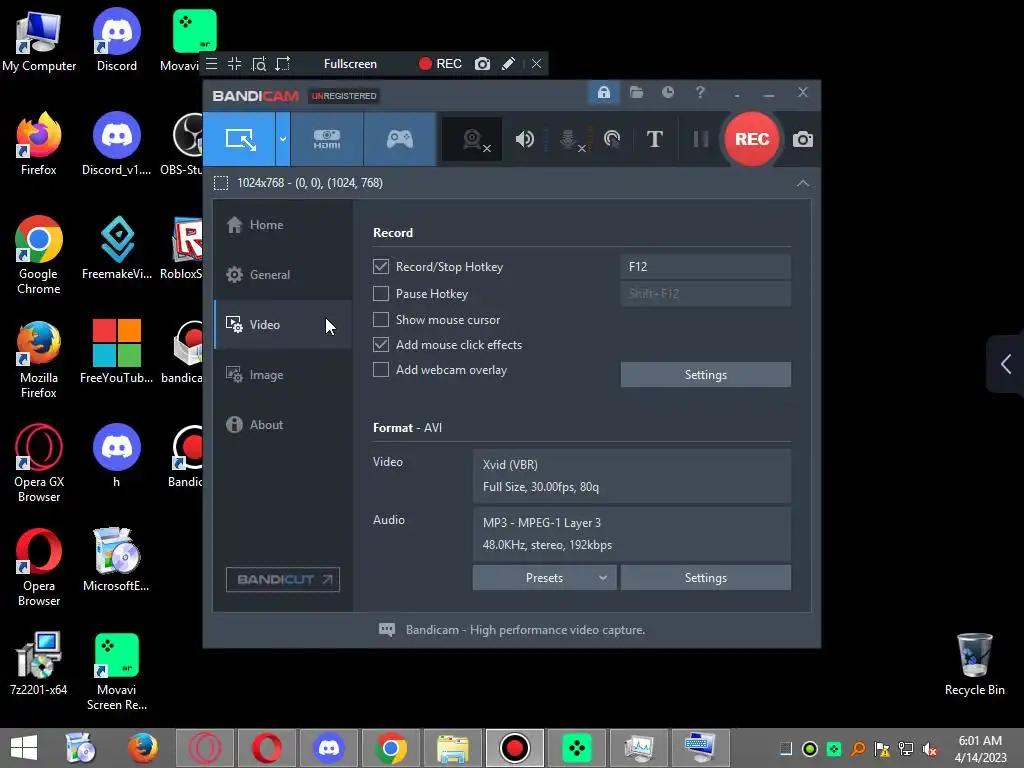The image size is (1024, 768).
Task: Toggle Record/Stop Hotkey checkbox
Action: 381,266
